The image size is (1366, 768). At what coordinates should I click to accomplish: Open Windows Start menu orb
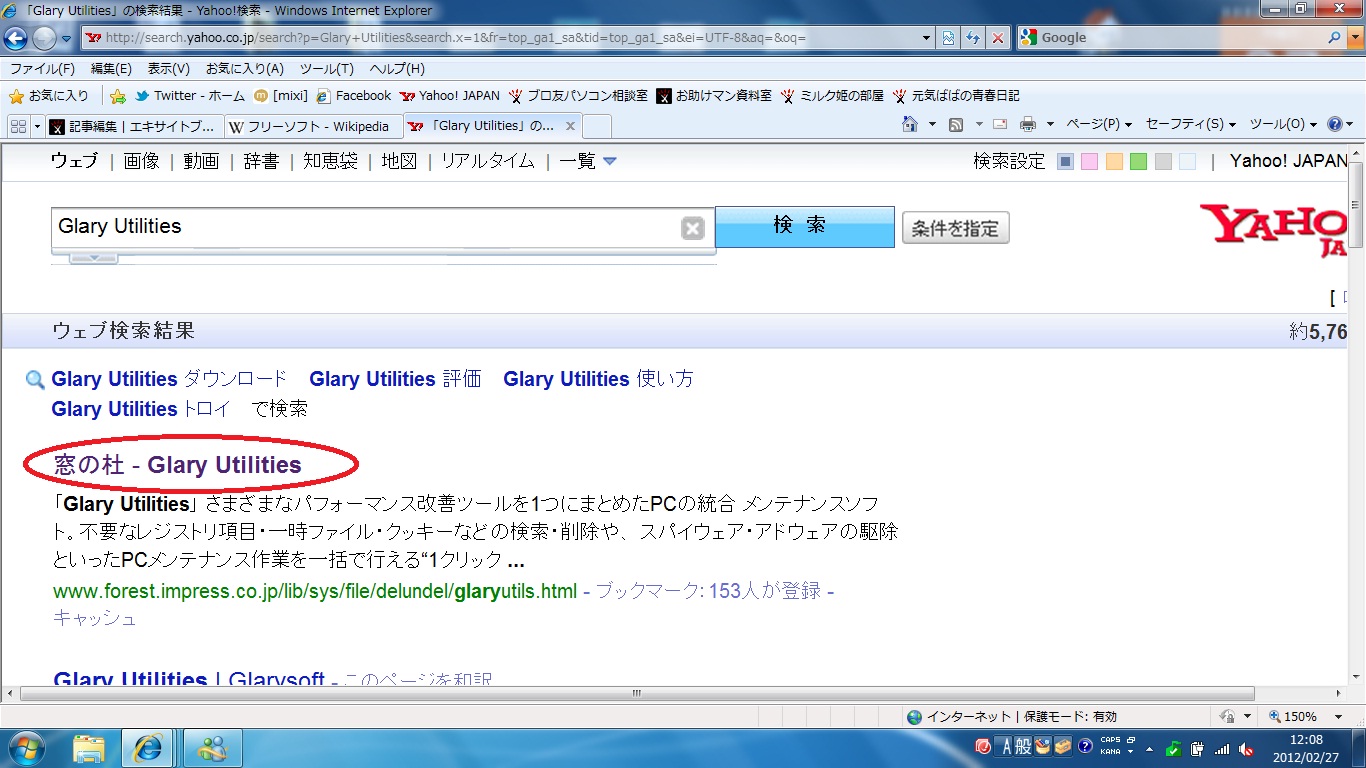coord(26,748)
